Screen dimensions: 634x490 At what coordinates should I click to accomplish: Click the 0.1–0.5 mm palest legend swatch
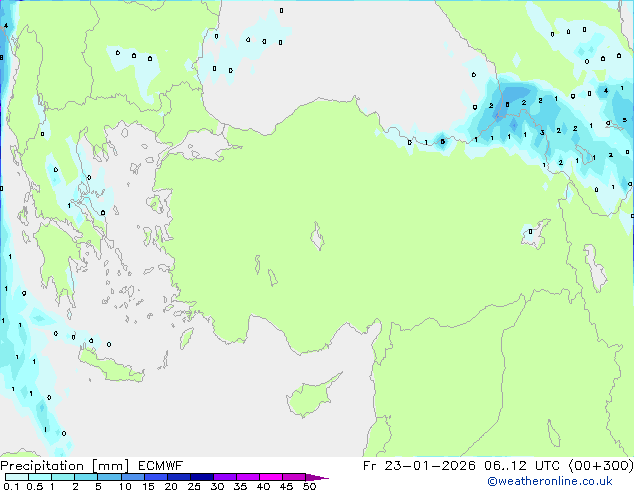(17, 477)
